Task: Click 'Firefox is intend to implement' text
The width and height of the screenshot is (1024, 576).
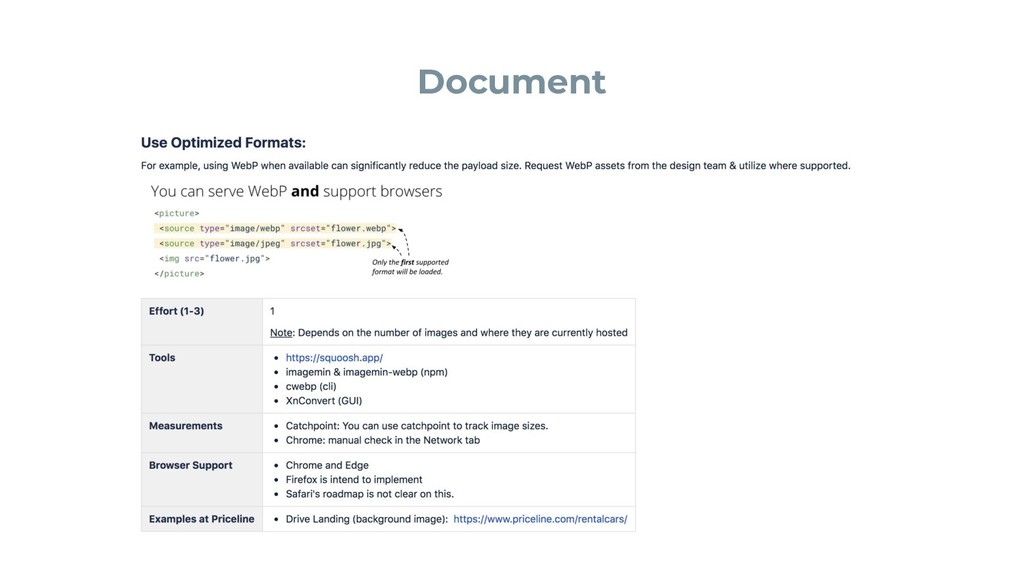Action: point(354,480)
